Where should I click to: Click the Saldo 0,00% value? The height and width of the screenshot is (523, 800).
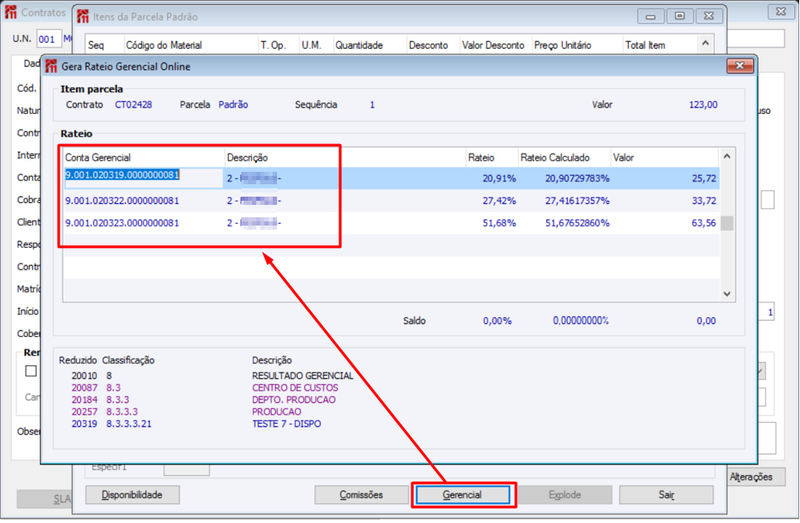(x=497, y=321)
